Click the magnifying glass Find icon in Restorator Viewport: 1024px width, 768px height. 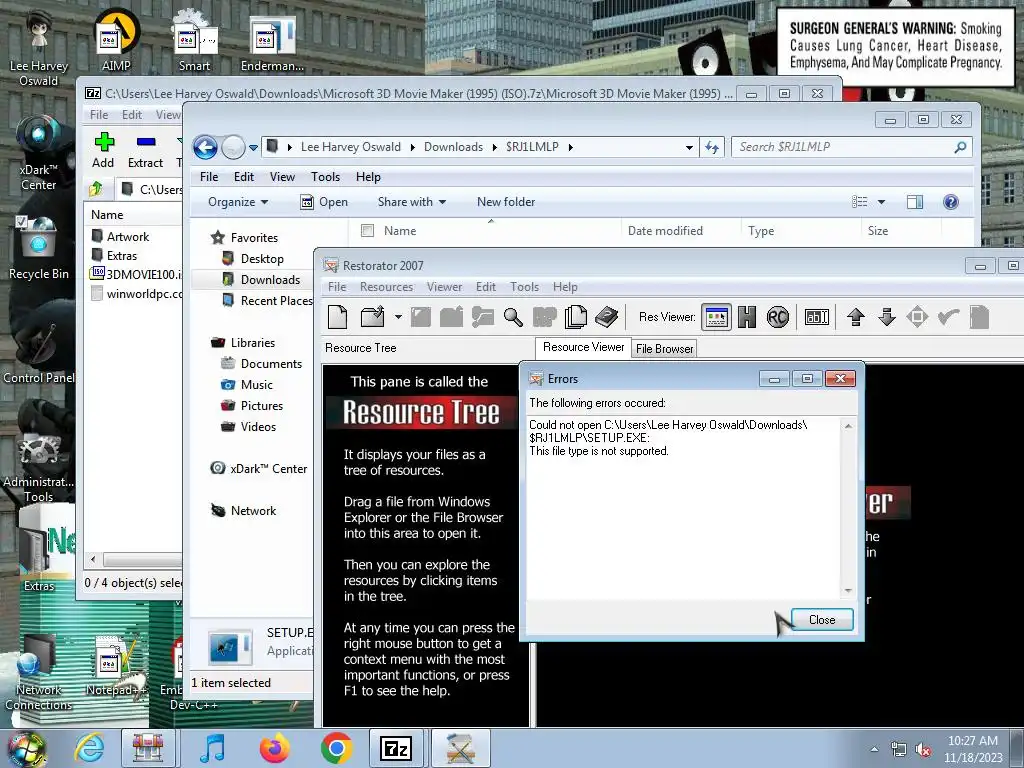pos(513,317)
